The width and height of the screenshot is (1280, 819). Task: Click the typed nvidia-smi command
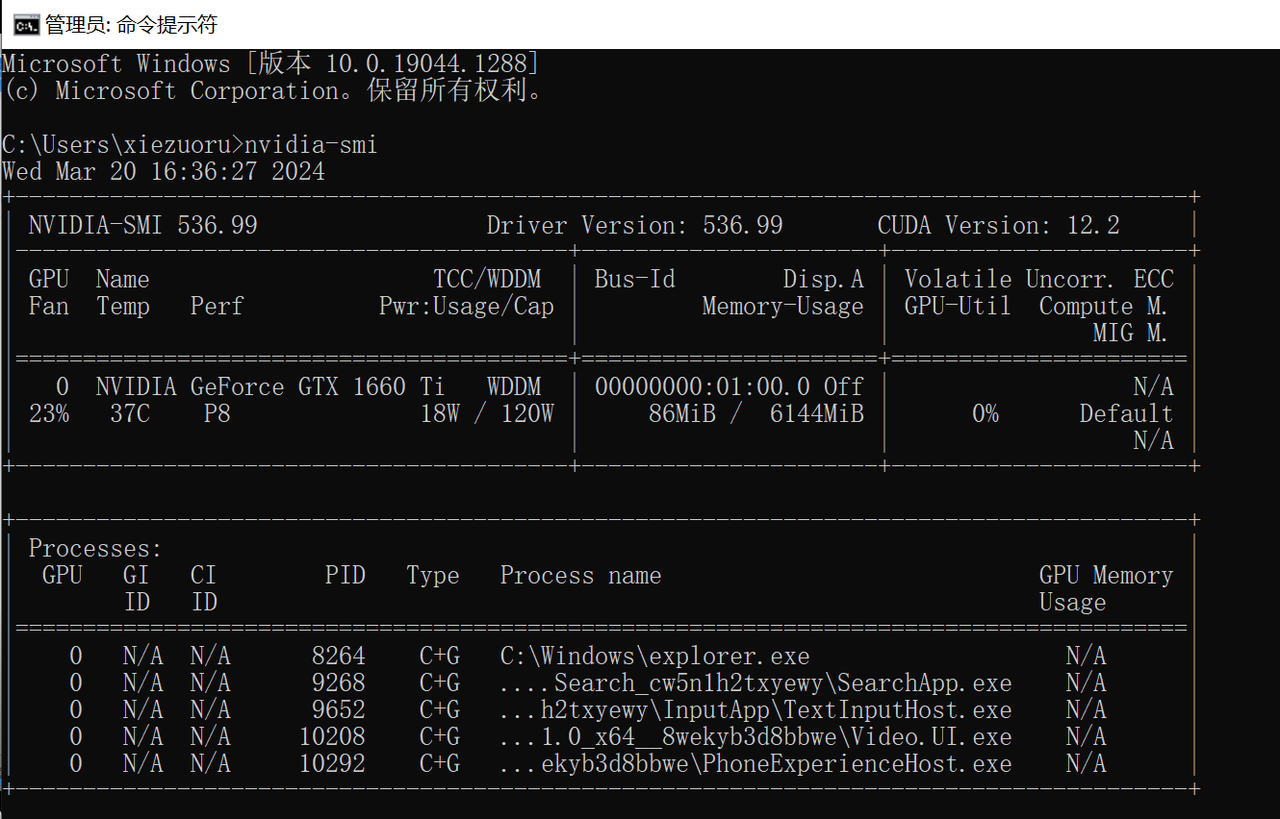[x=311, y=145]
